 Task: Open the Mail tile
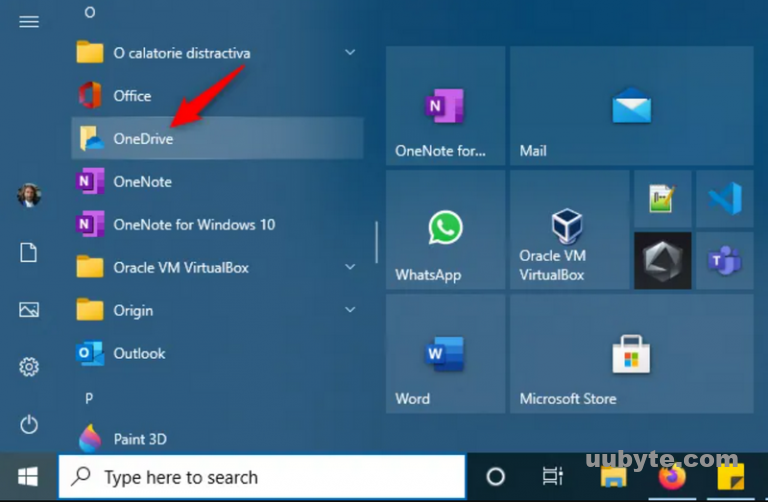pos(631,106)
